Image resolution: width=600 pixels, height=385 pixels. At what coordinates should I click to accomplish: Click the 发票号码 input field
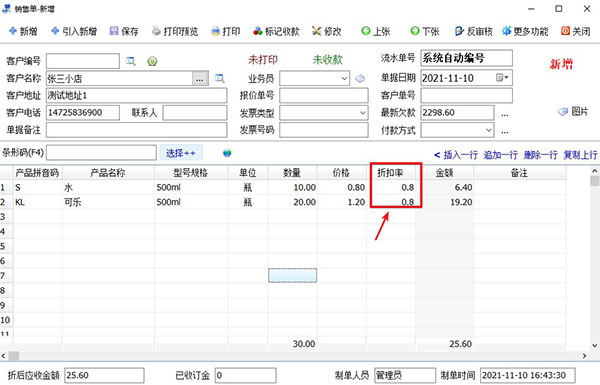click(x=324, y=130)
